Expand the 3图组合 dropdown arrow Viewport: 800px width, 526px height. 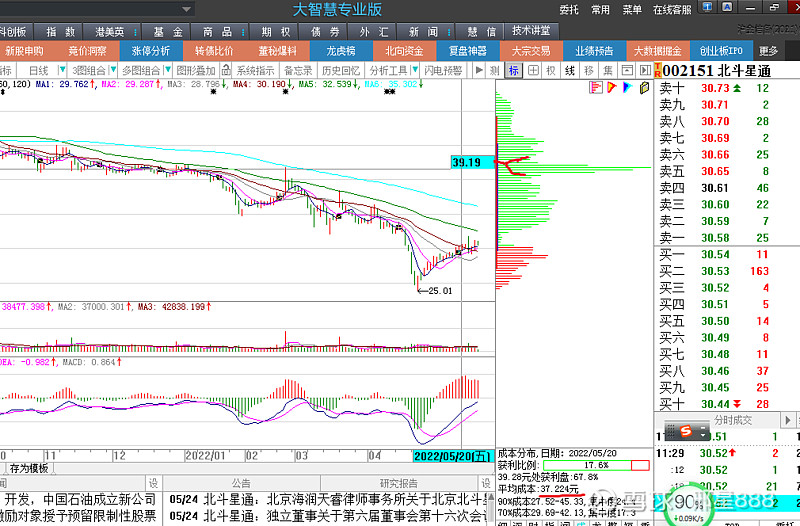(113, 69)
